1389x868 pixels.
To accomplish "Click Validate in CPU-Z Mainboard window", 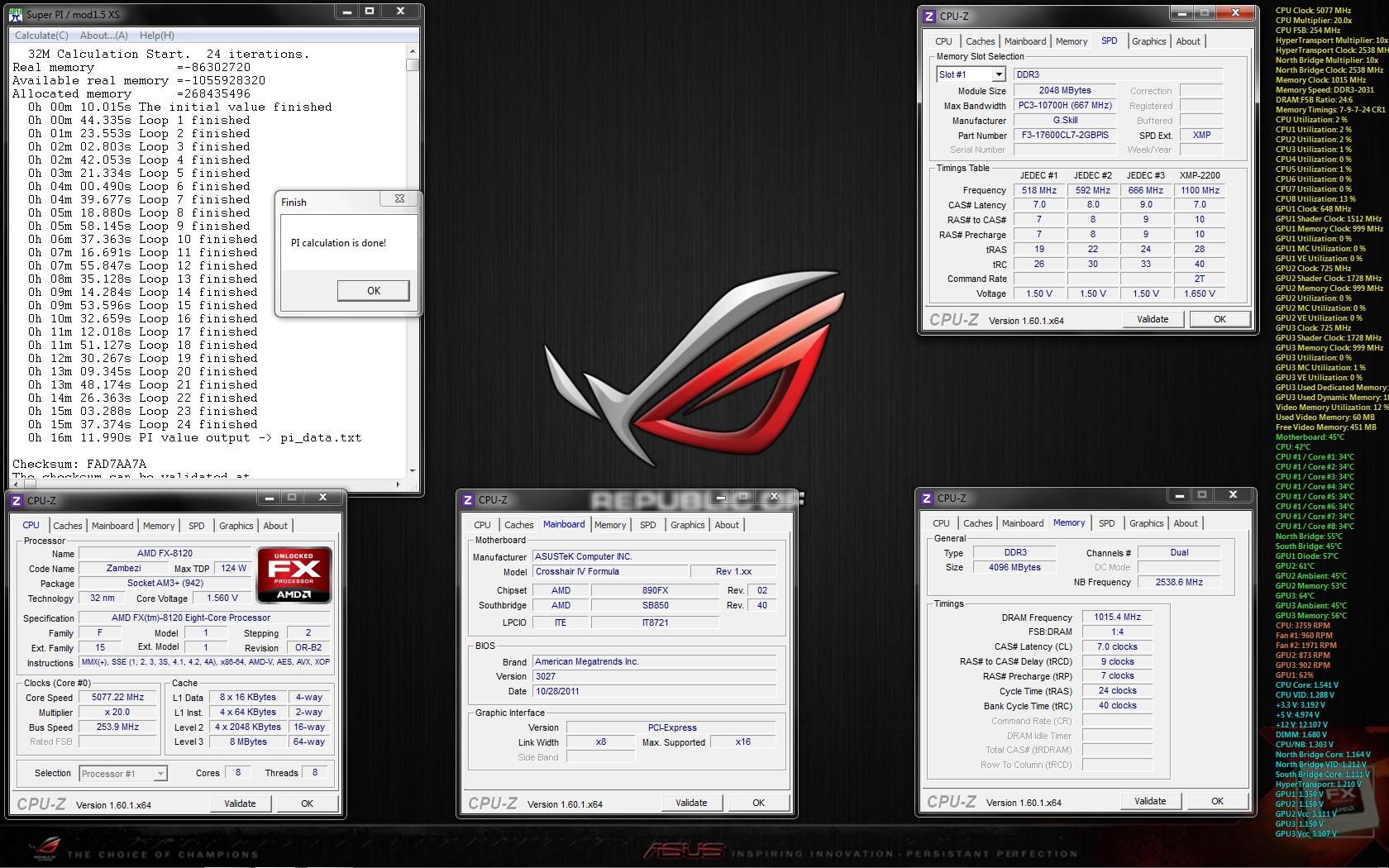I will [x=691, y=803].
